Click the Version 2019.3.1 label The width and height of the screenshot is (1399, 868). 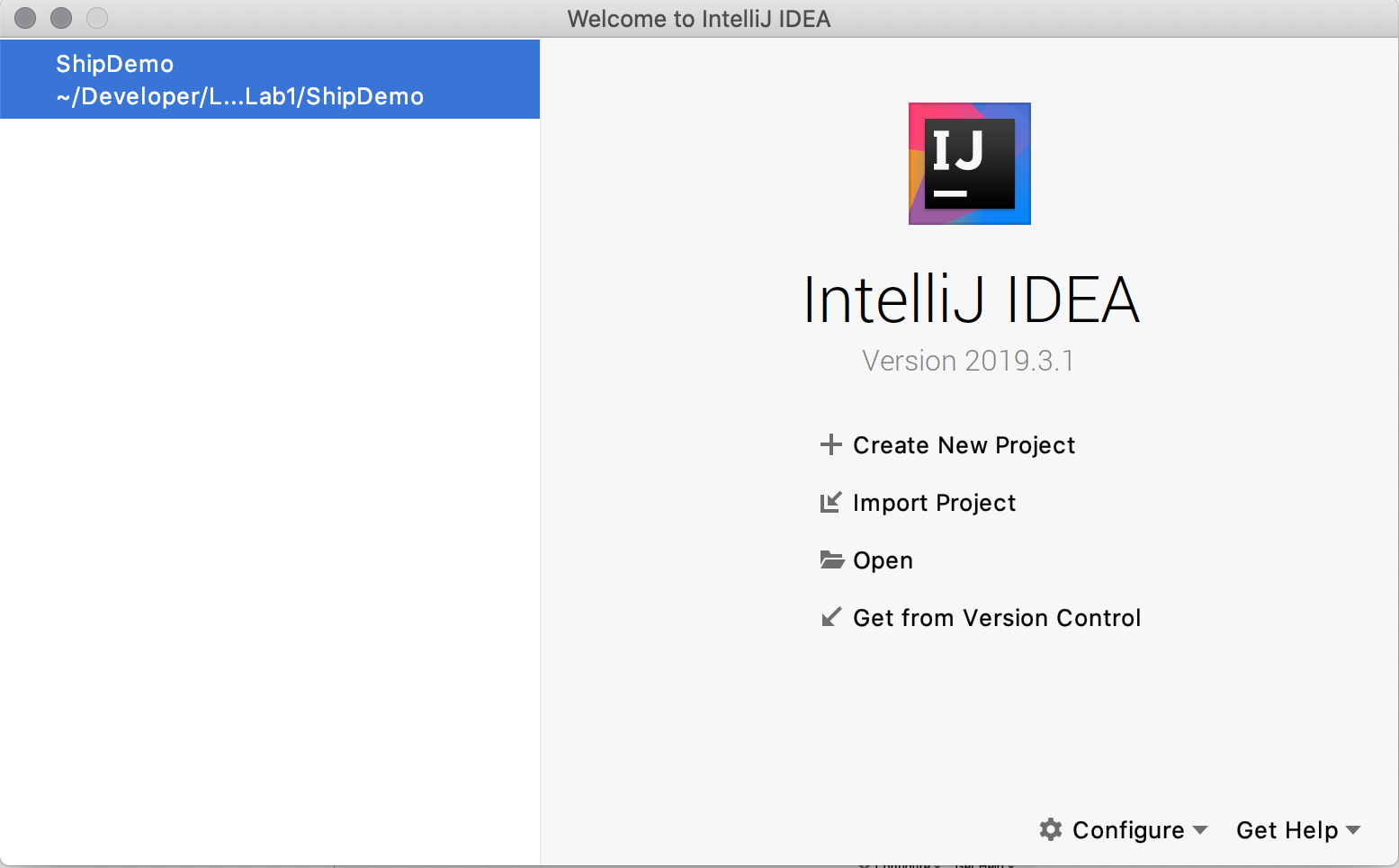click(968, 361)
